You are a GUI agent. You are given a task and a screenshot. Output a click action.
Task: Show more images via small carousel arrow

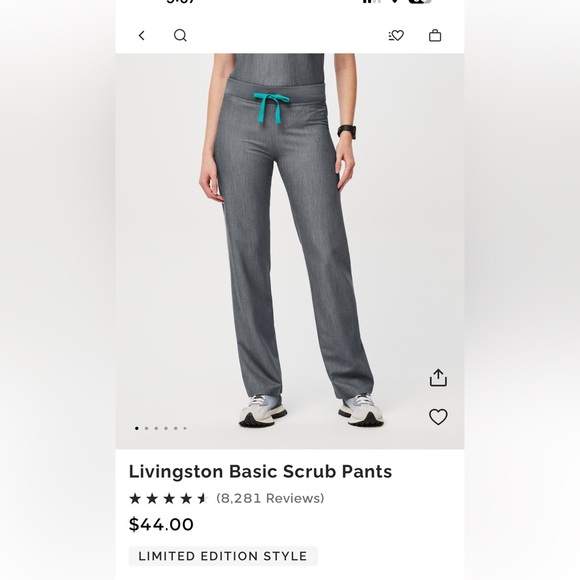click(x=185, y=428)
